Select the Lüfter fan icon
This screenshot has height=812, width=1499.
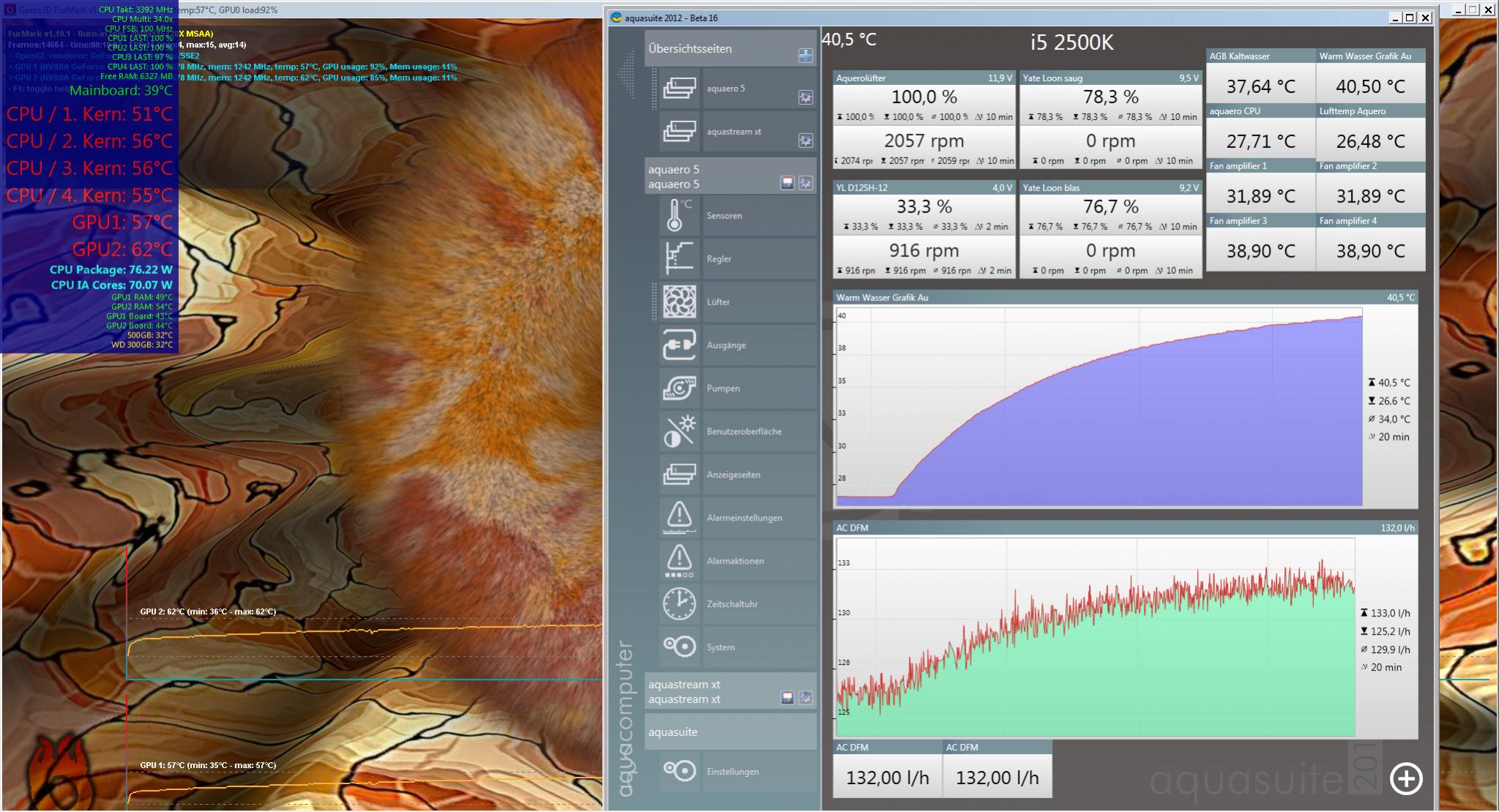coord(679,302)
